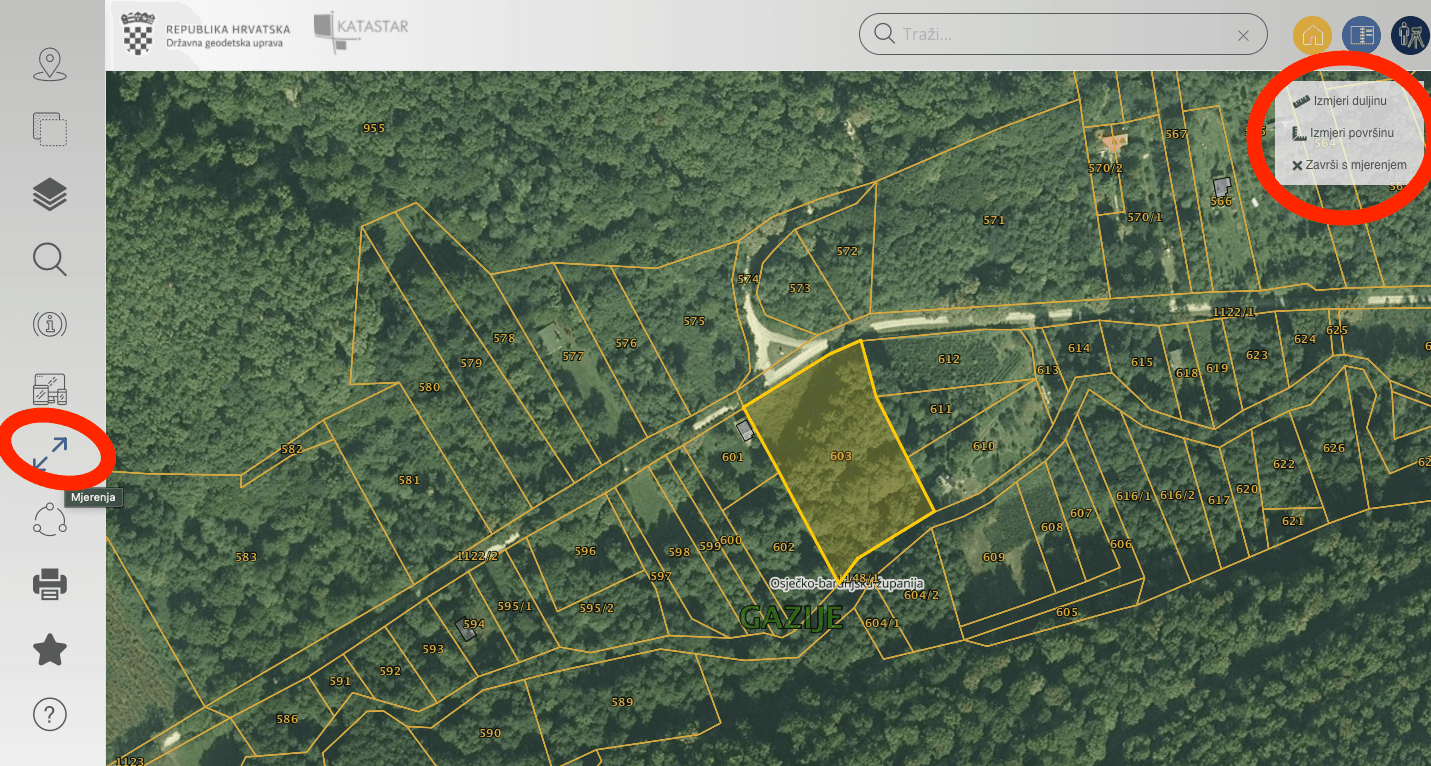Click parcel label 581
1431x766 pixels.
click(409, 480)
